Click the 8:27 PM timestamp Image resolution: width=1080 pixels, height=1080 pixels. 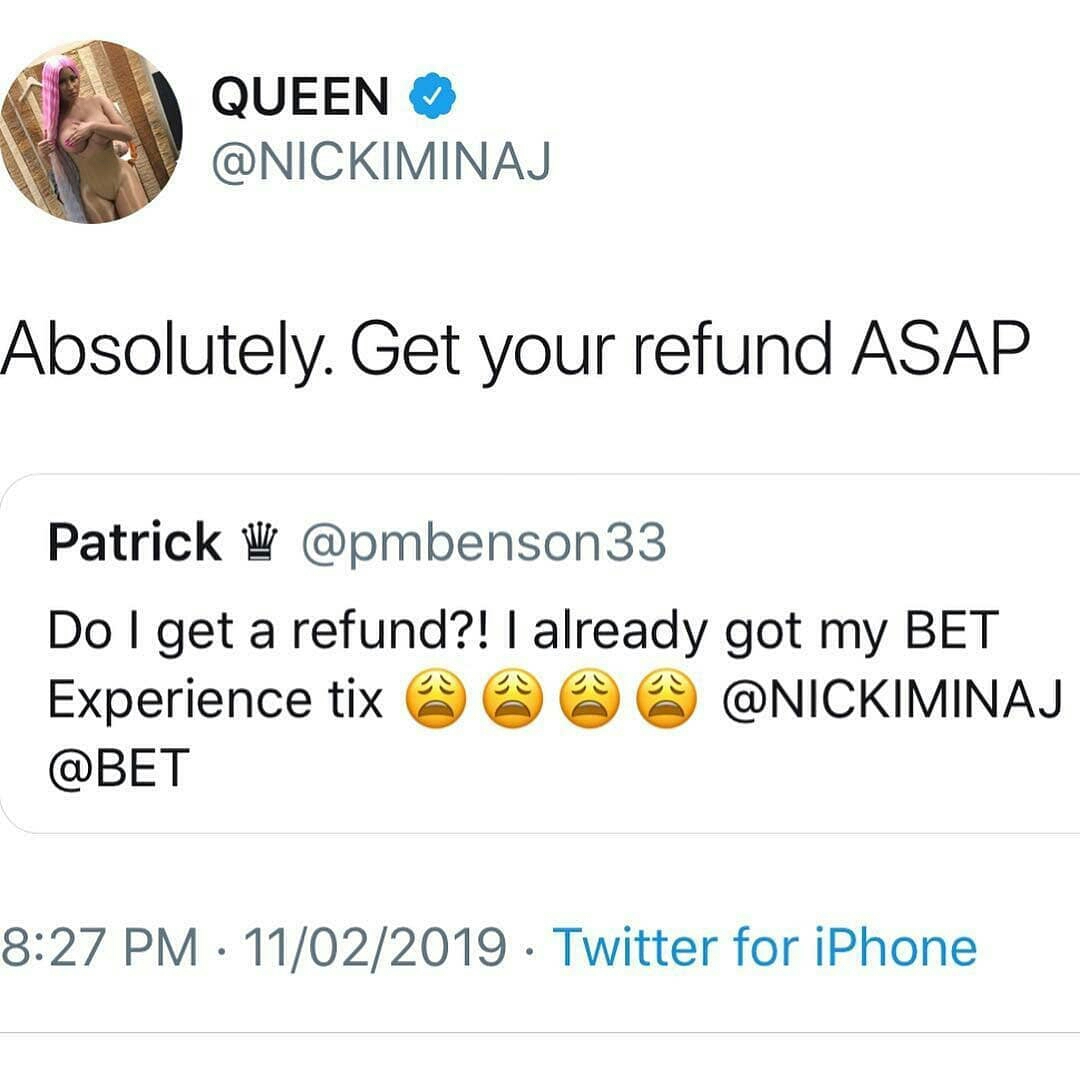(x=99, y=947)
